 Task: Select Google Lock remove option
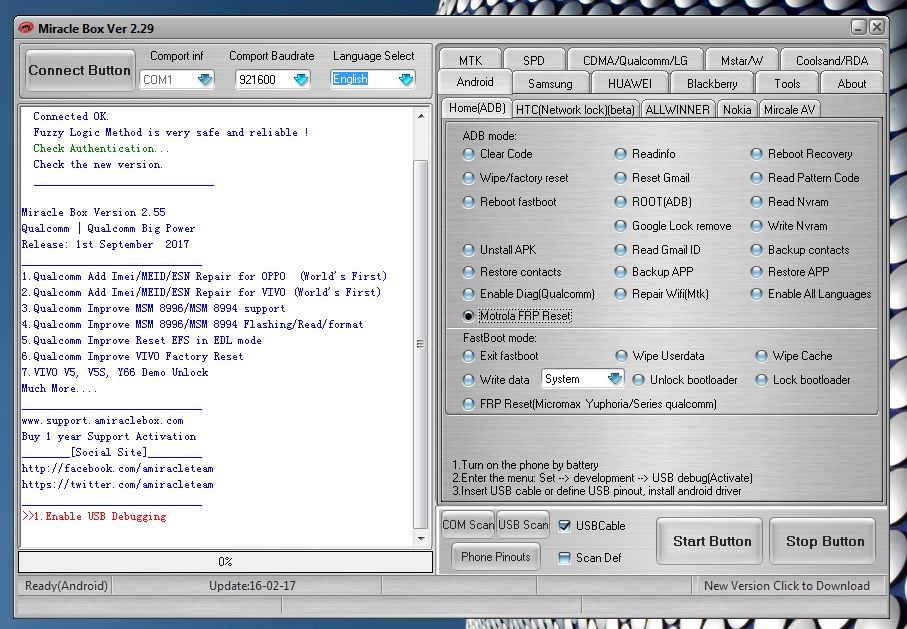tap(621, 226)
